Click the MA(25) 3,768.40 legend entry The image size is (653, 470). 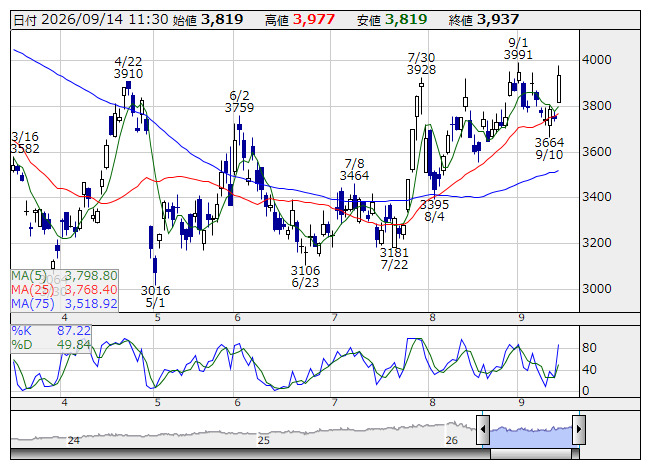click(64, 289)
